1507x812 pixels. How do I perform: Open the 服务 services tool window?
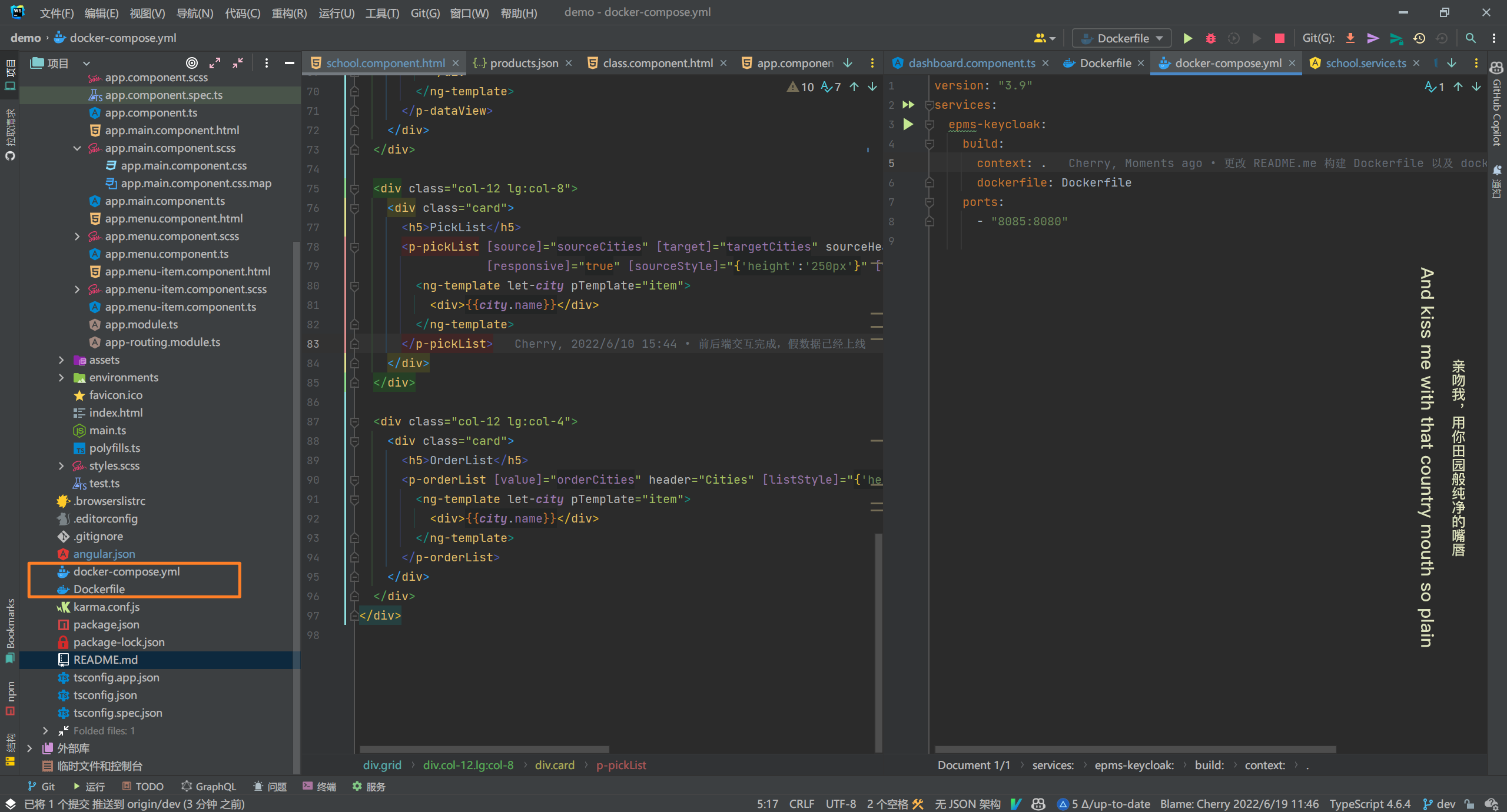(x=369, y=787)
